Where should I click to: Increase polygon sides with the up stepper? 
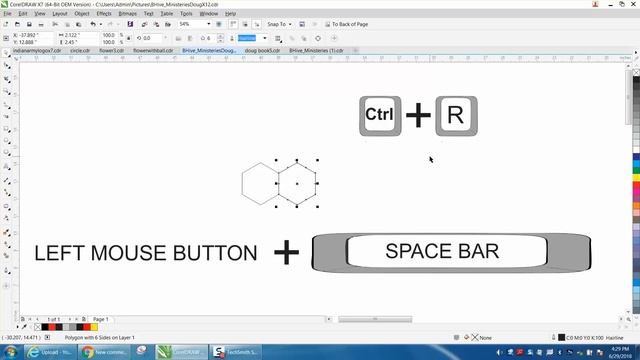220,36
